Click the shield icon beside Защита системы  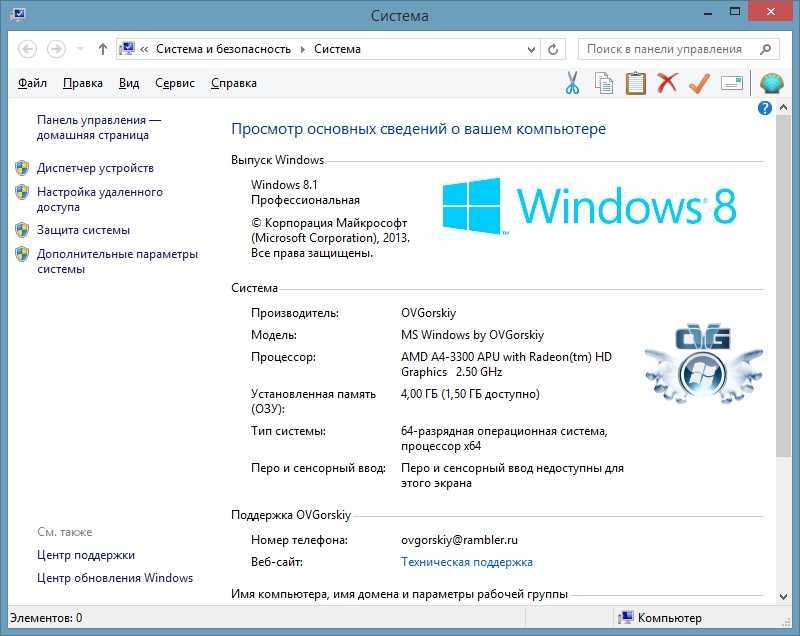(x=22, y=230)
